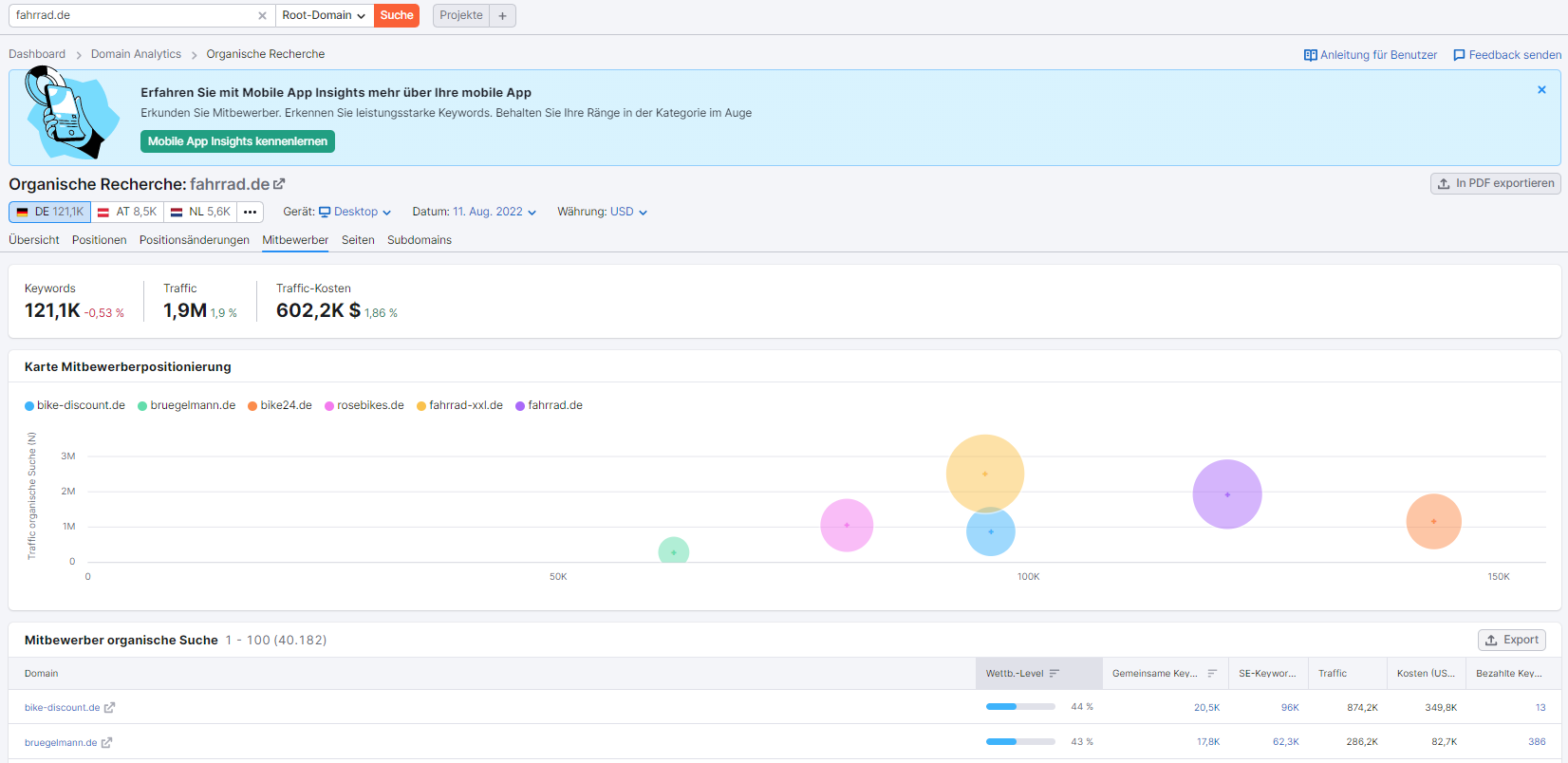
Task: Go to Dashboard breadcrumb
Action: coord(37,54)
